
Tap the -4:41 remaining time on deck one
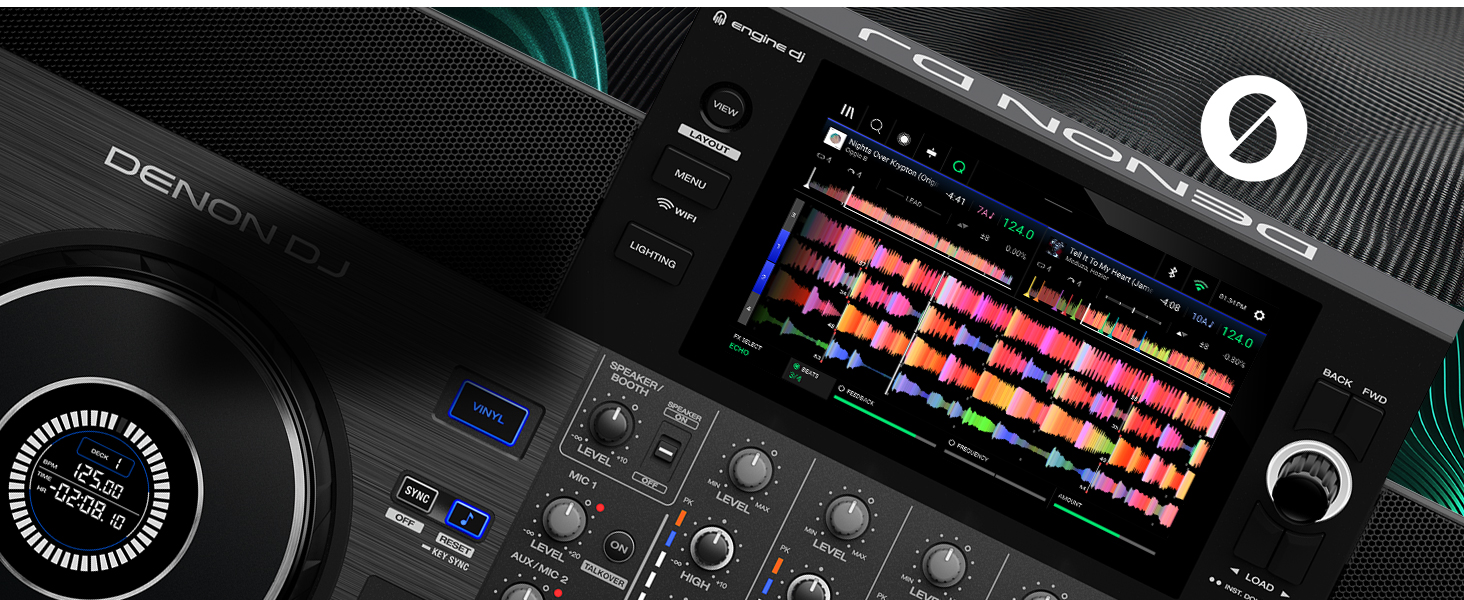(x=955, y=198)
